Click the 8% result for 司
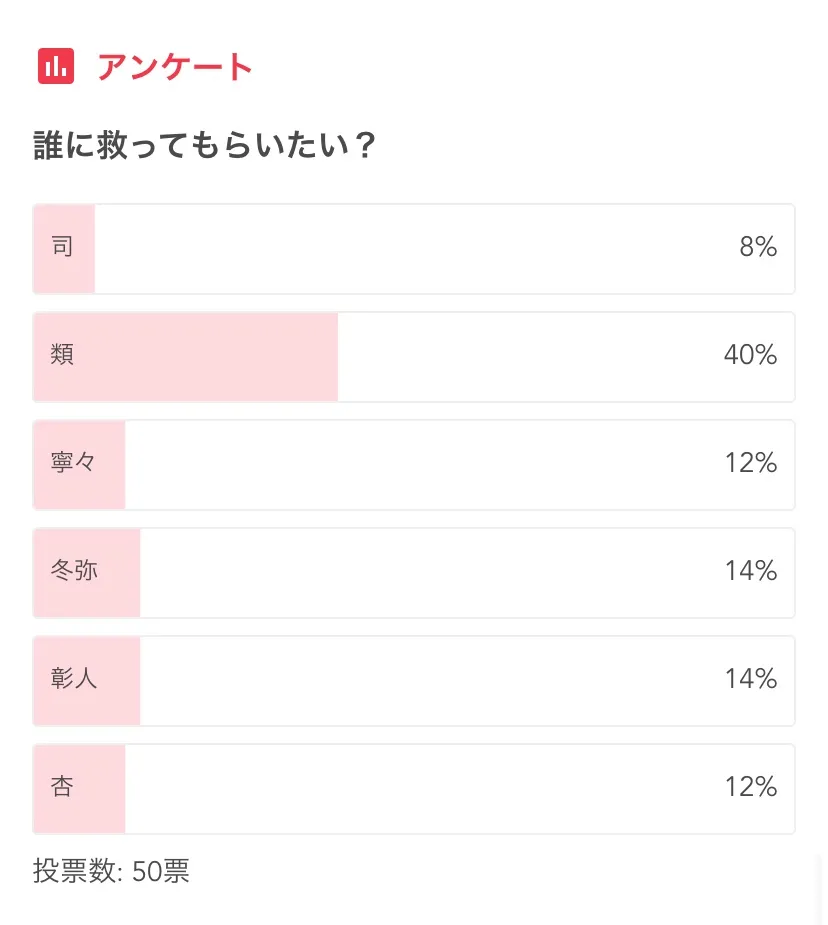This screenshot has width=828, height=925. coord(758,247)
